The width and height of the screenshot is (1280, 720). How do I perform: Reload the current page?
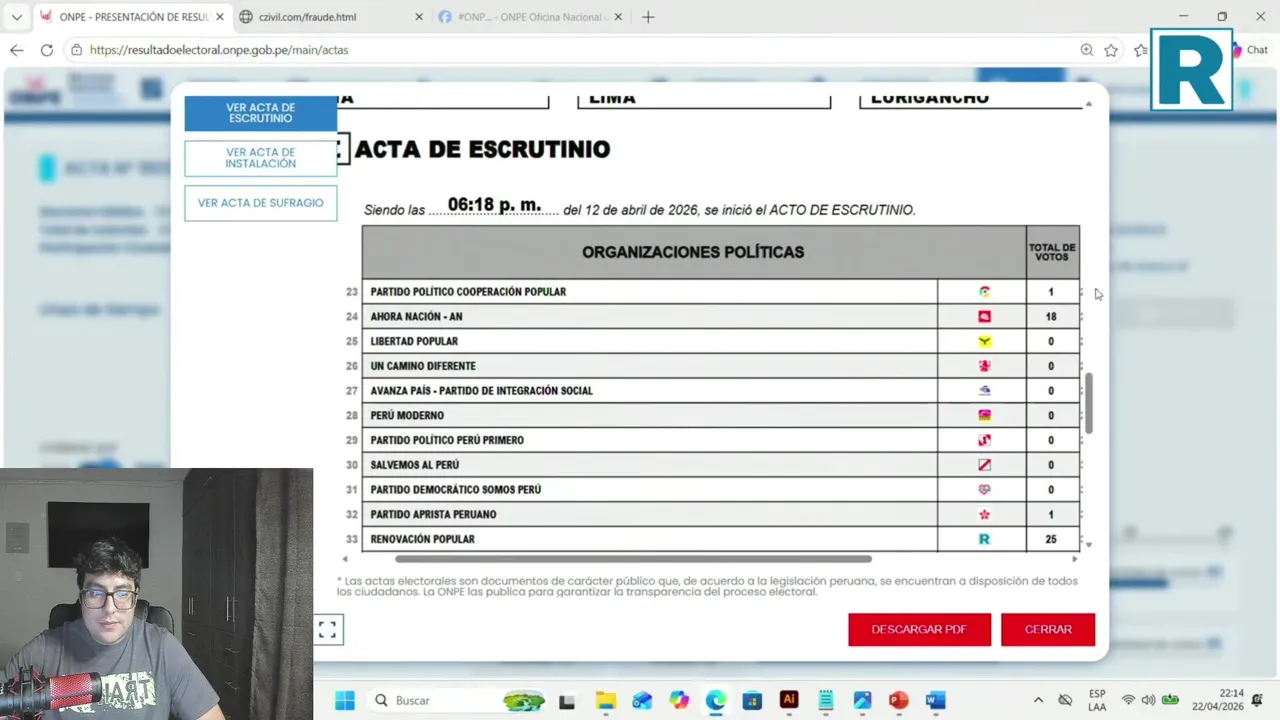pos(47,50)
